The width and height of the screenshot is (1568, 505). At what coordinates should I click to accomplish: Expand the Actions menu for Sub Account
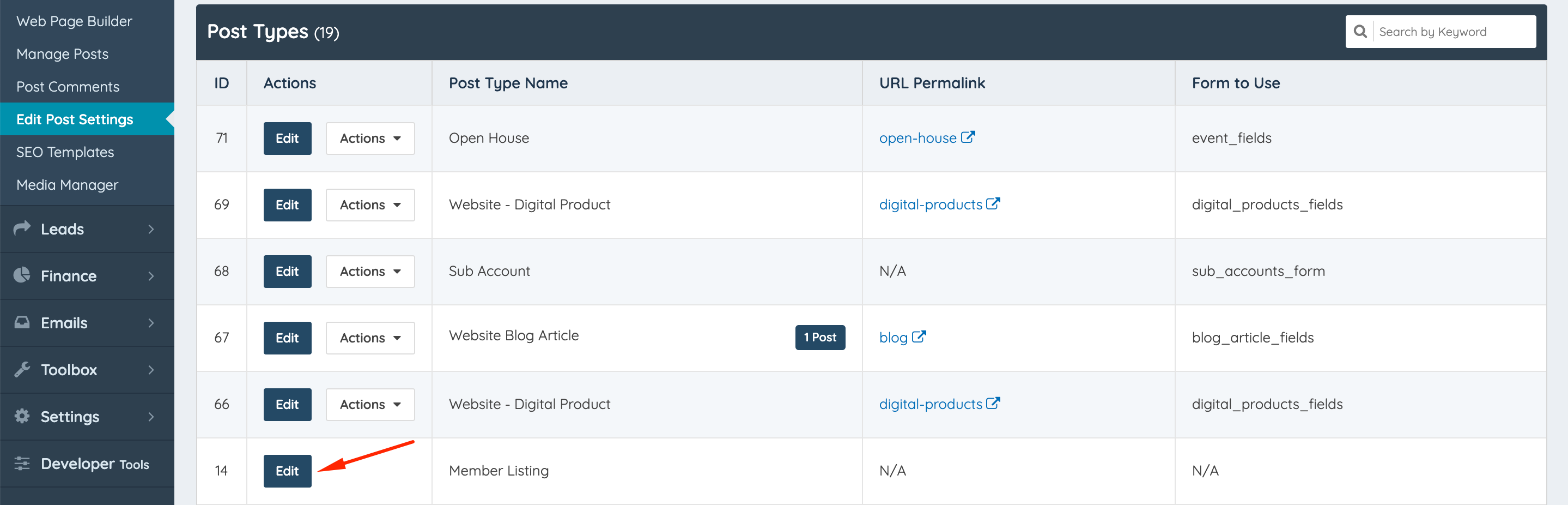[x=369, y=271]
